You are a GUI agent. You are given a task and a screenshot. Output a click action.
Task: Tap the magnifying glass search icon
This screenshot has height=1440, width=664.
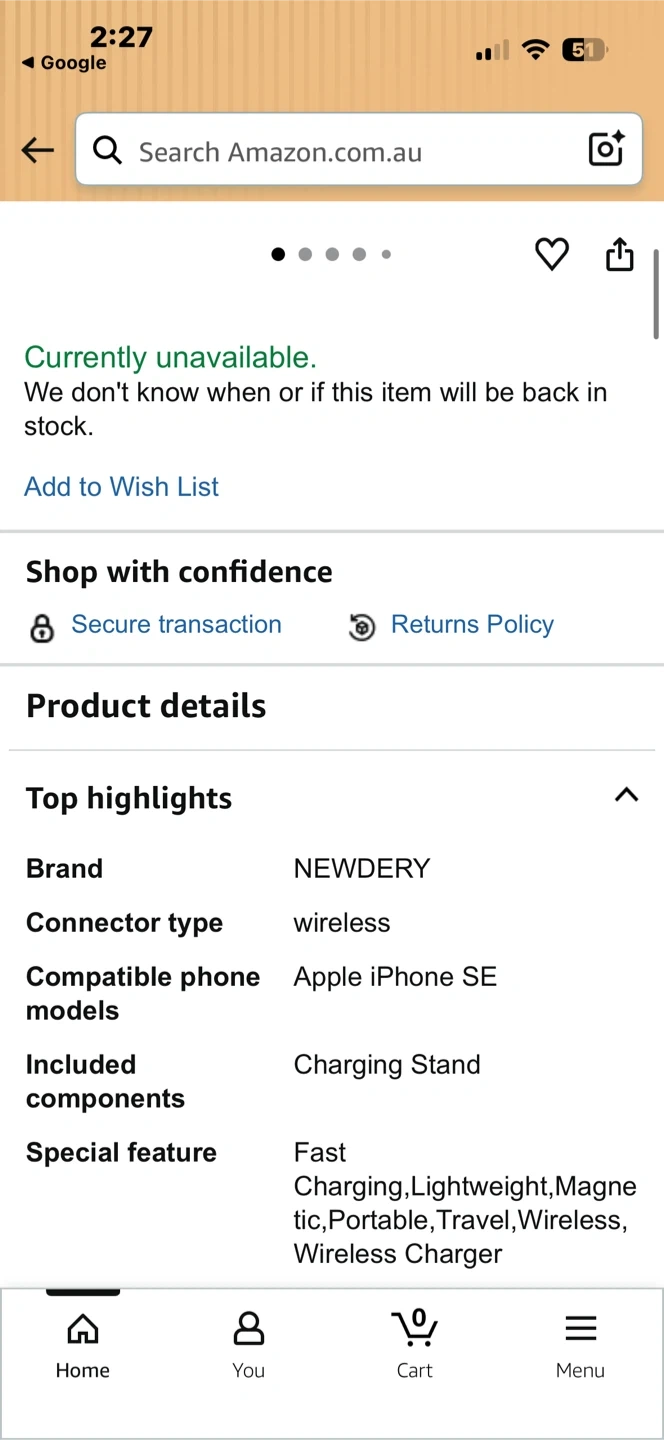tap(107, 151)
